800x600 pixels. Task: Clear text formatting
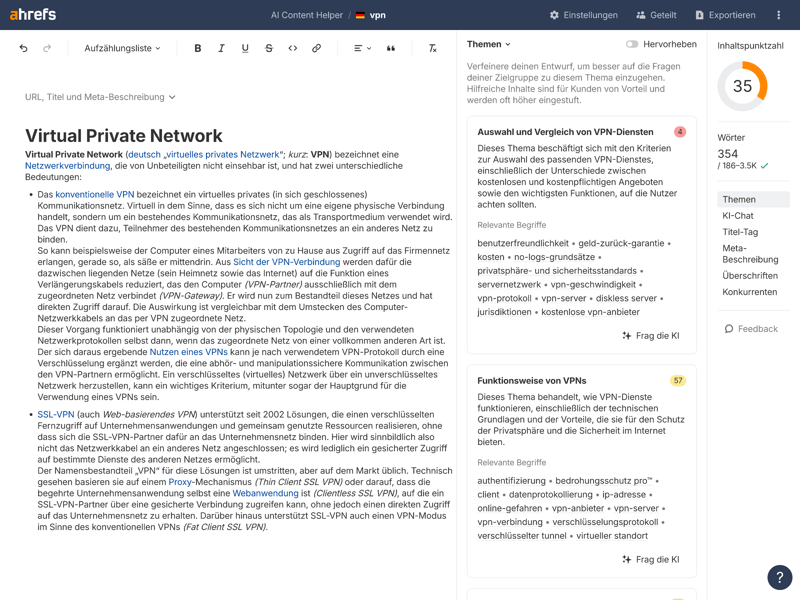432,48
